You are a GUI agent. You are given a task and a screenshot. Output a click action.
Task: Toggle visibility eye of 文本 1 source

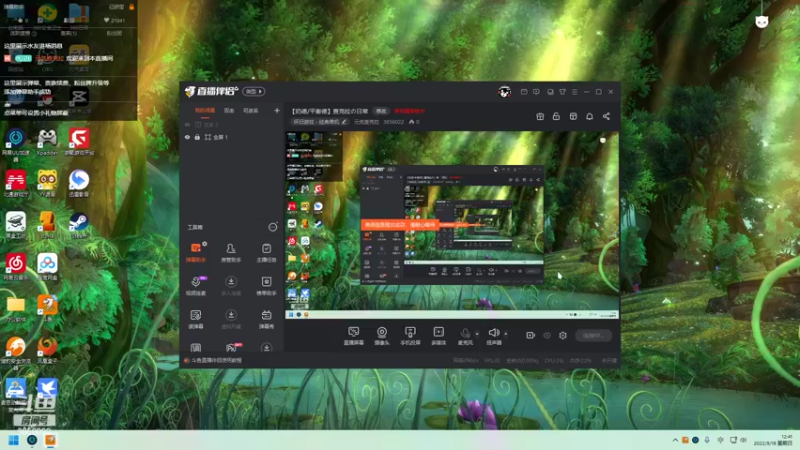pos(187,124)
